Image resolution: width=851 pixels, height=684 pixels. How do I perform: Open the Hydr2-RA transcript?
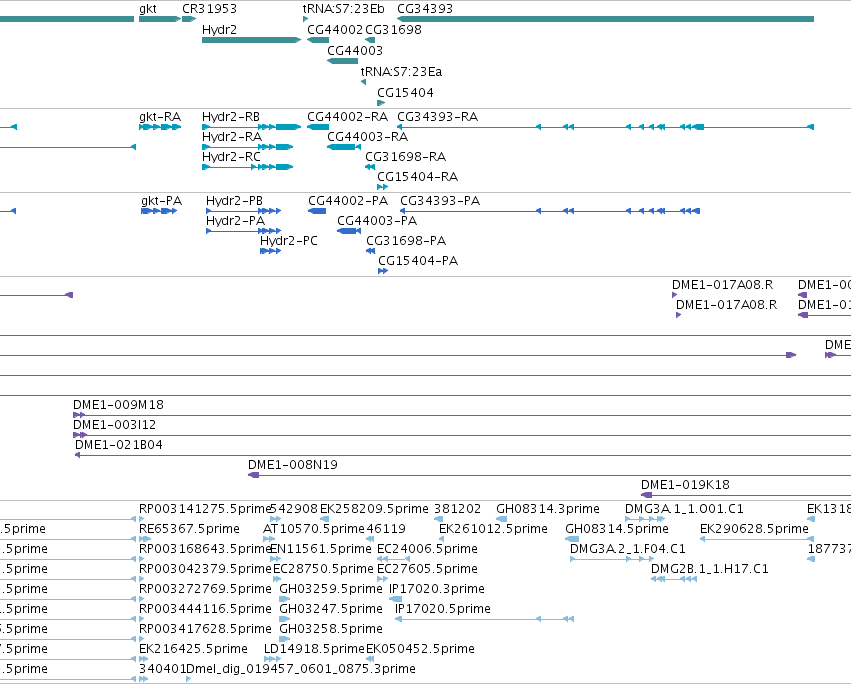[x=247, y=147]
